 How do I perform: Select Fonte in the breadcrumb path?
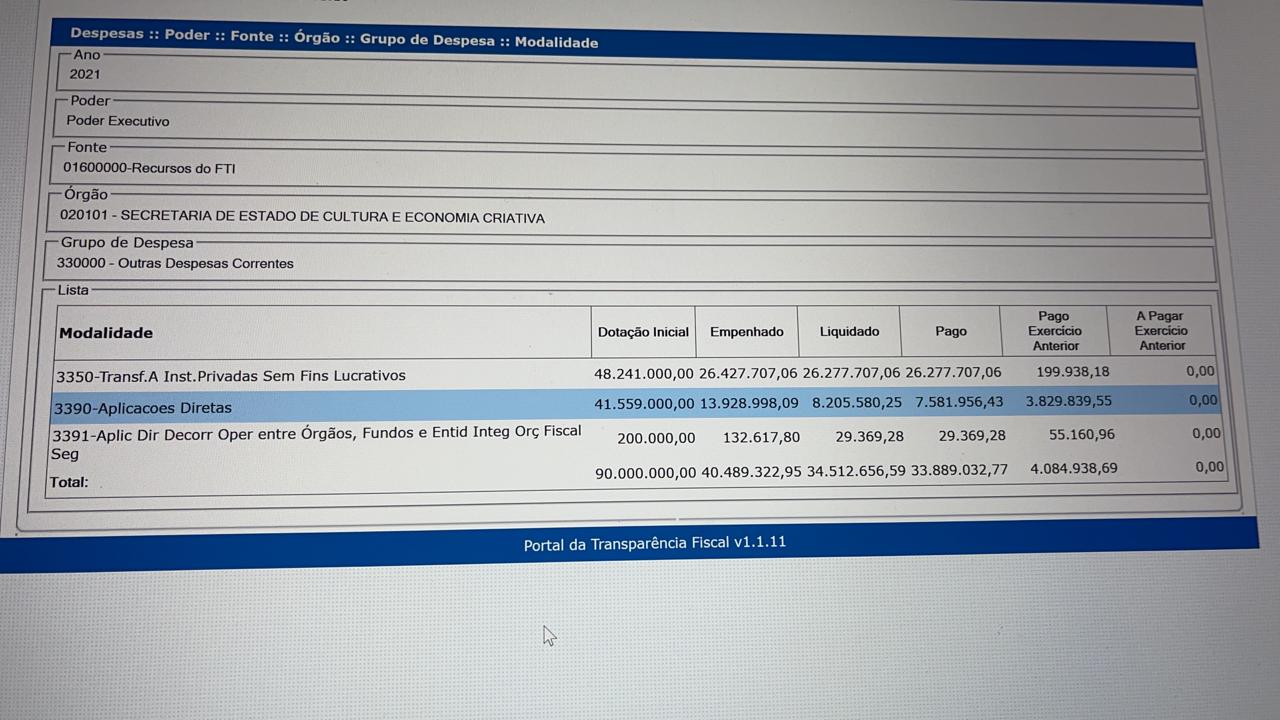pos(251,36)
